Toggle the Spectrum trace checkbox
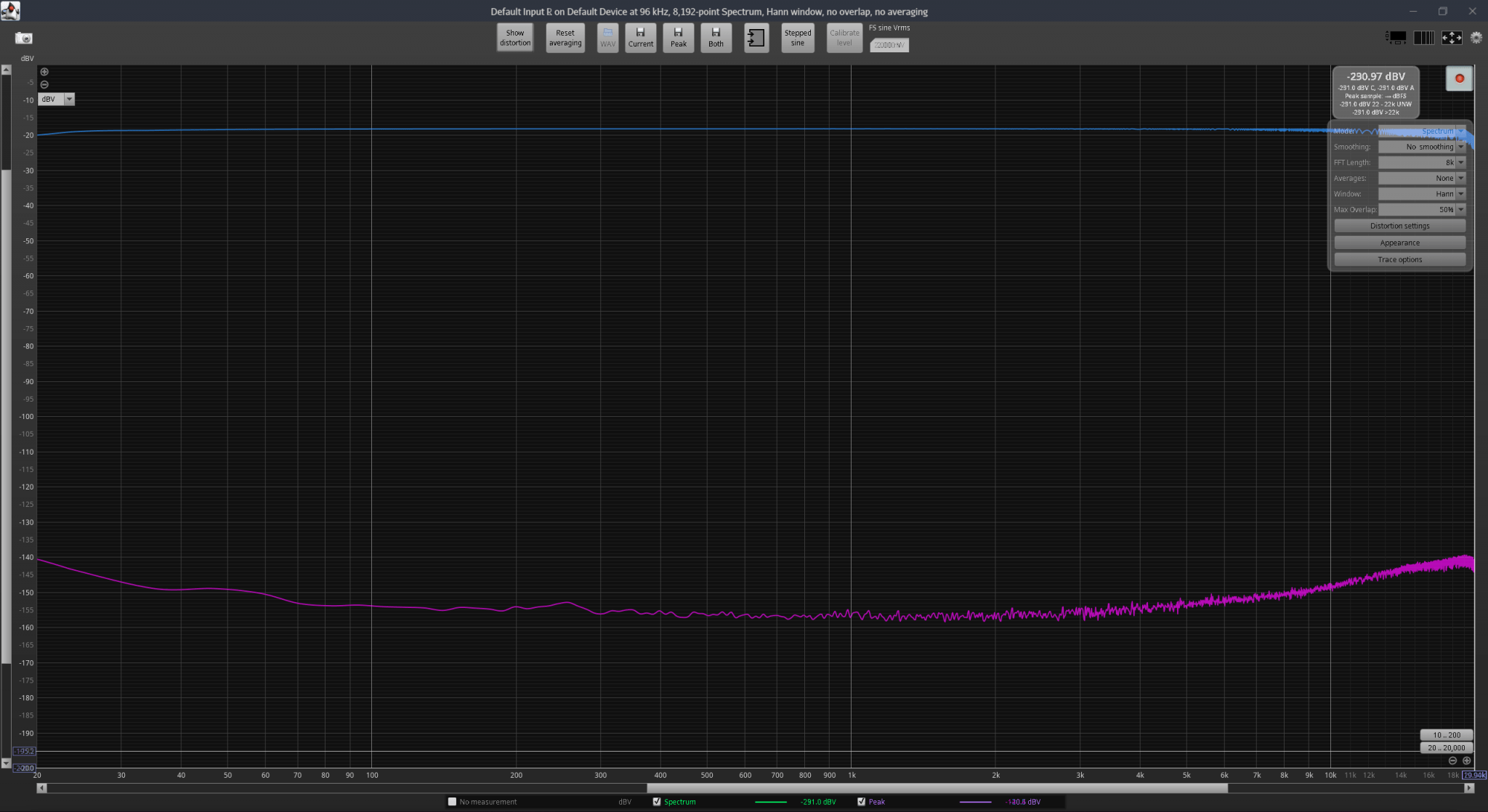 [657, 802]
